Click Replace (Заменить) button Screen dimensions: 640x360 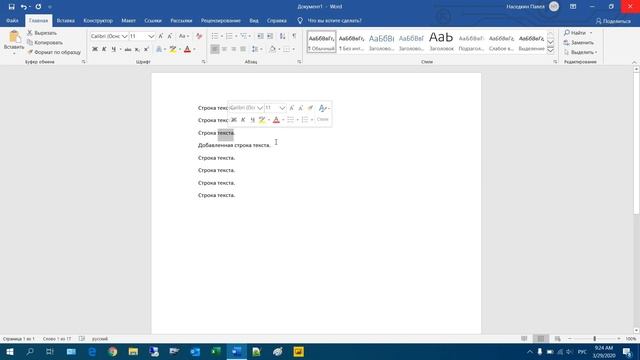point(579,42)
